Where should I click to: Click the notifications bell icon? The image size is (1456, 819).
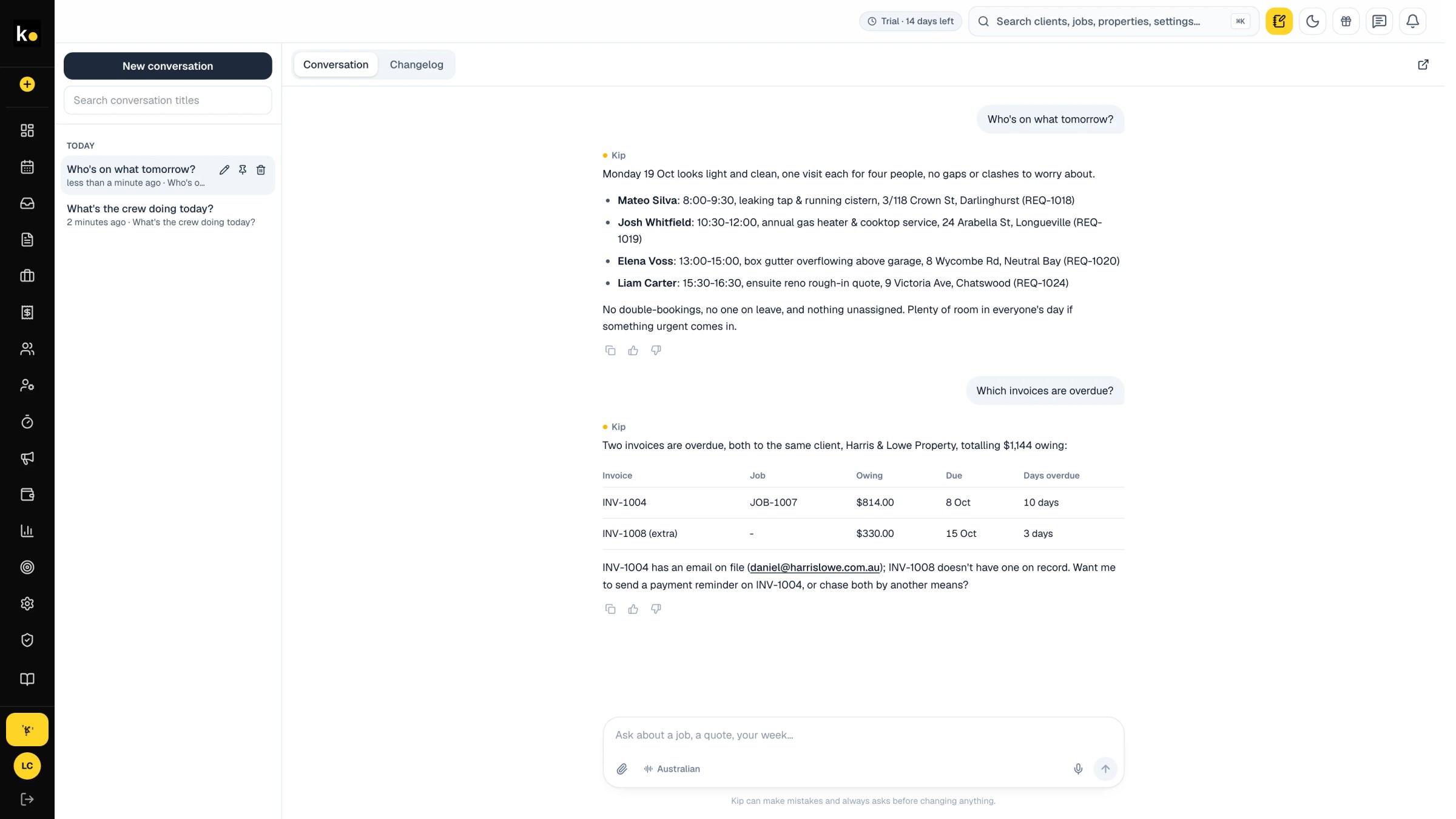pyautogui.click(x=1413, y=21)
